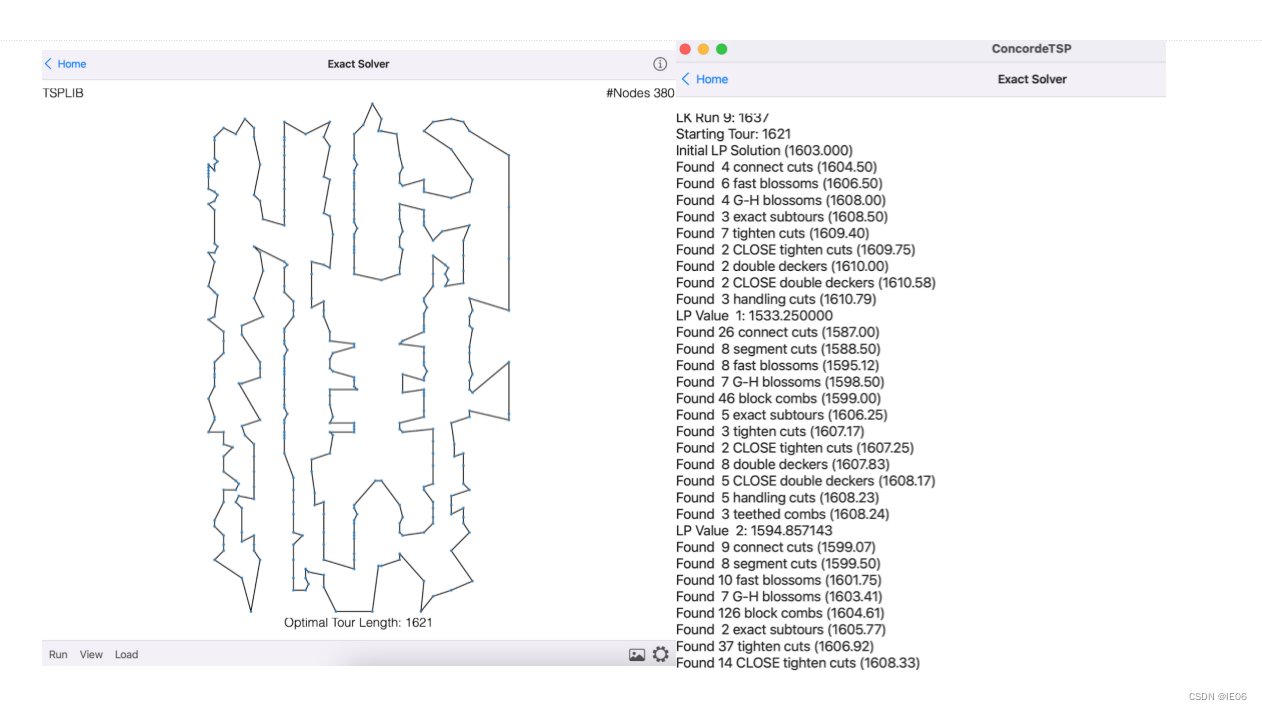Click the yellow minimize button on ConcordeTSP
This screenshot has width=1262, height=710.
coord(703,48)
